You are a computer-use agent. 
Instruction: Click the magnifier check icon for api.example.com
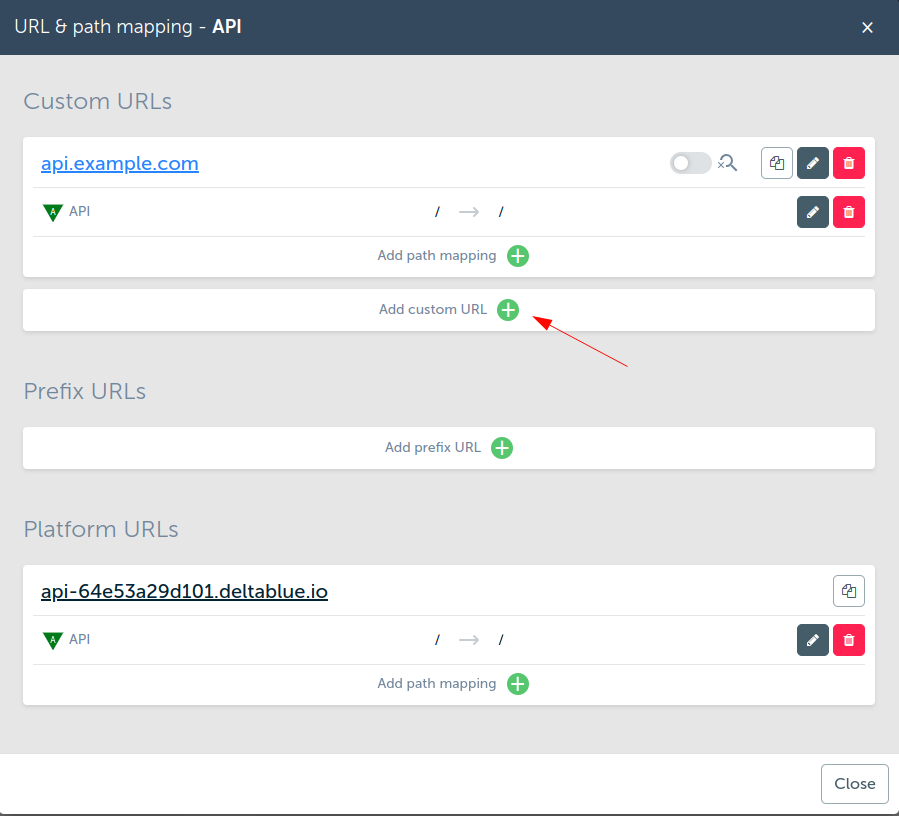[728, 163]
